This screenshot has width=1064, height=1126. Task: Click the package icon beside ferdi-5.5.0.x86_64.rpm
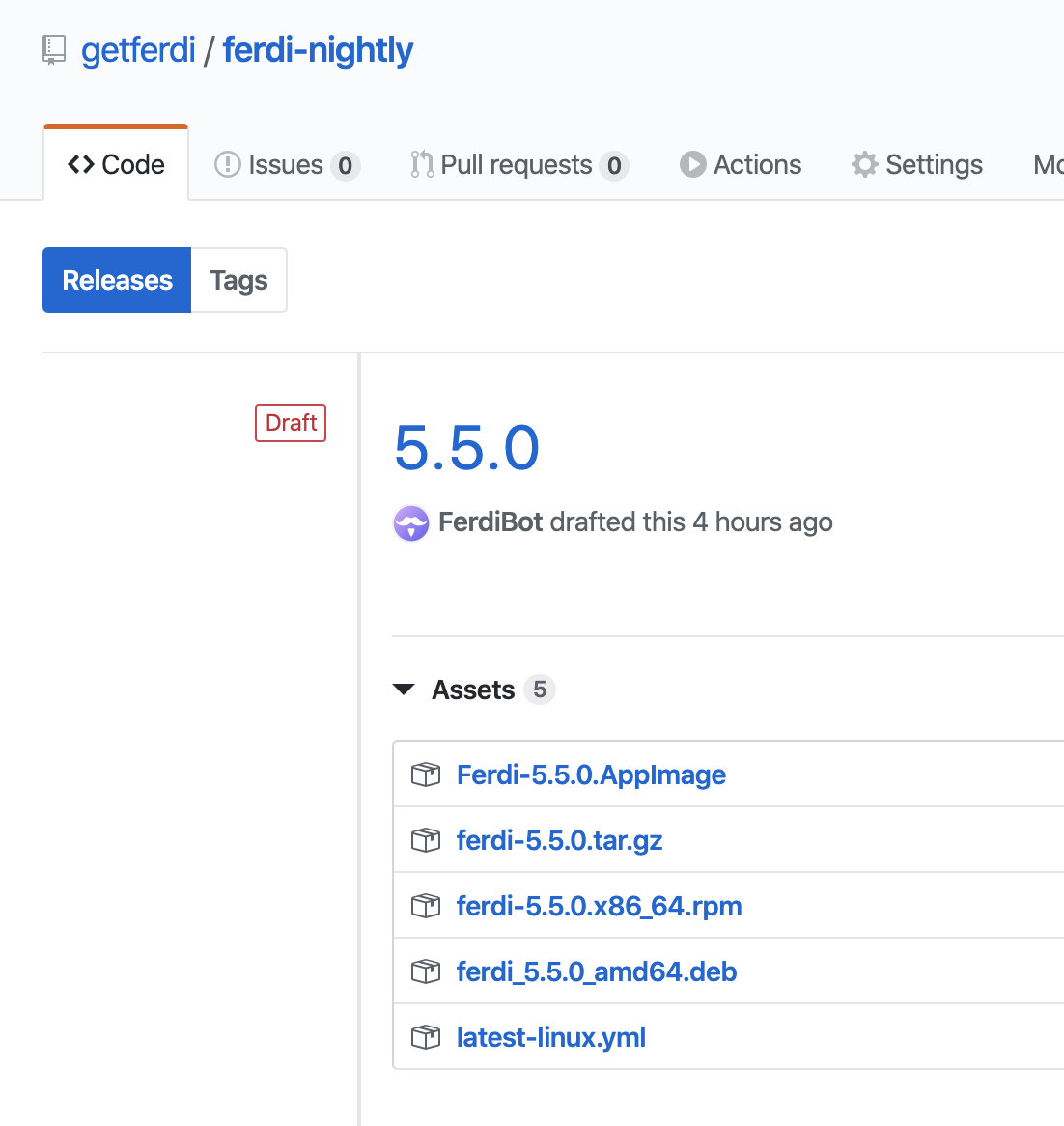[426, 906]
